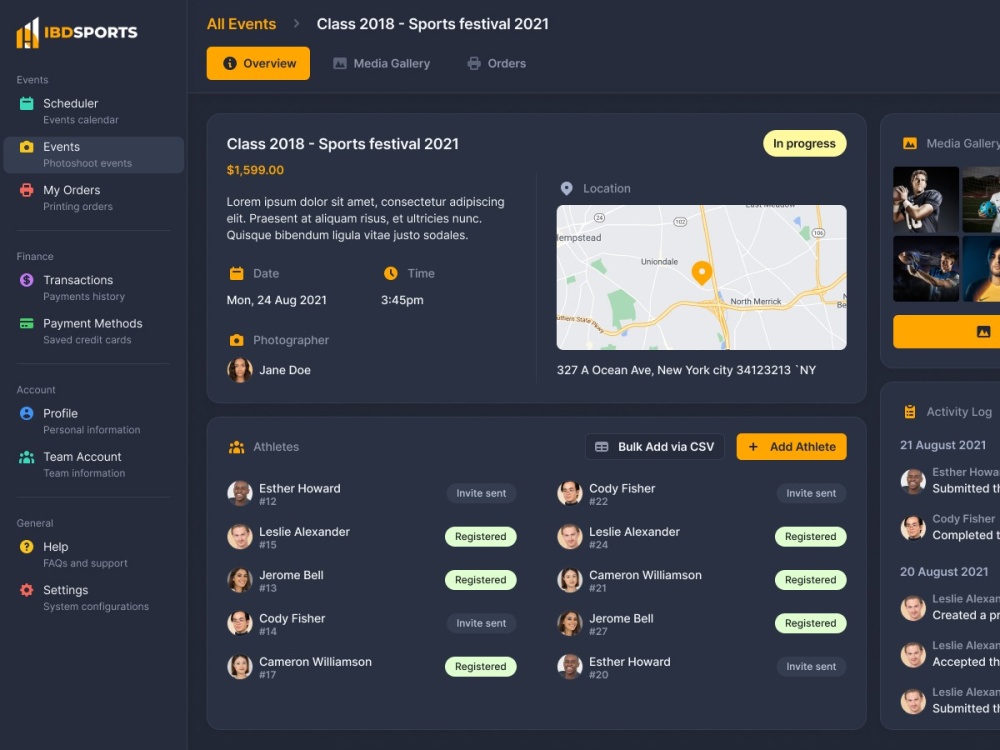Open Settings system configurations in sidebar
This screenshot has height=750, width=1000.
click(94, 598)
